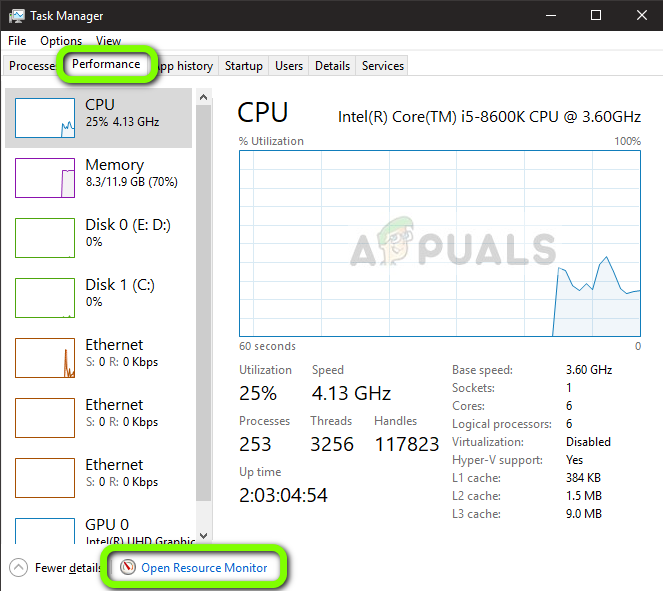Switch to the Processes tab
Viewport: 663px width, 591px height.
(x=32, y=66)
